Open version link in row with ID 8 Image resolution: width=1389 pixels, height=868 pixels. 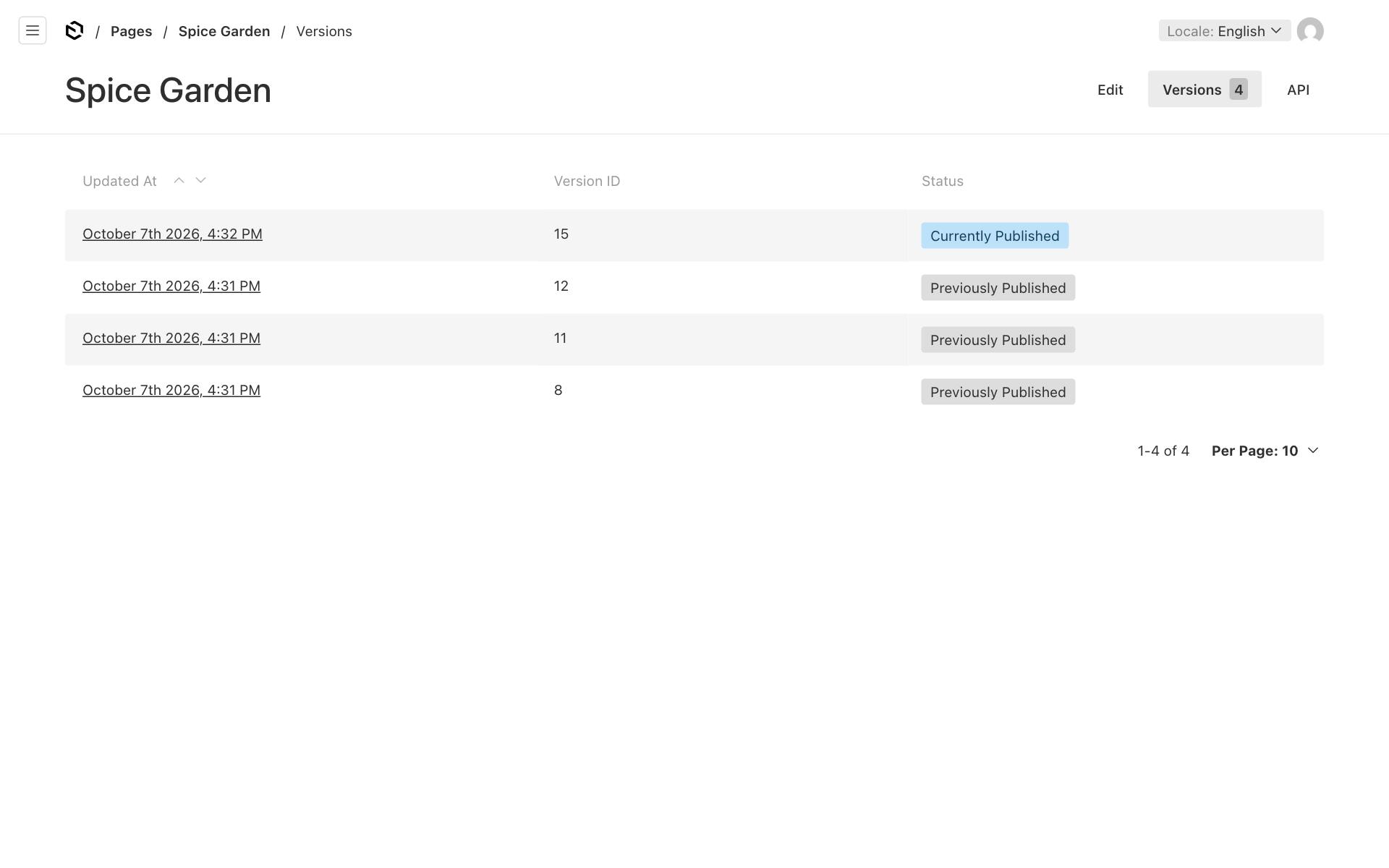click(x=171, y=390)
